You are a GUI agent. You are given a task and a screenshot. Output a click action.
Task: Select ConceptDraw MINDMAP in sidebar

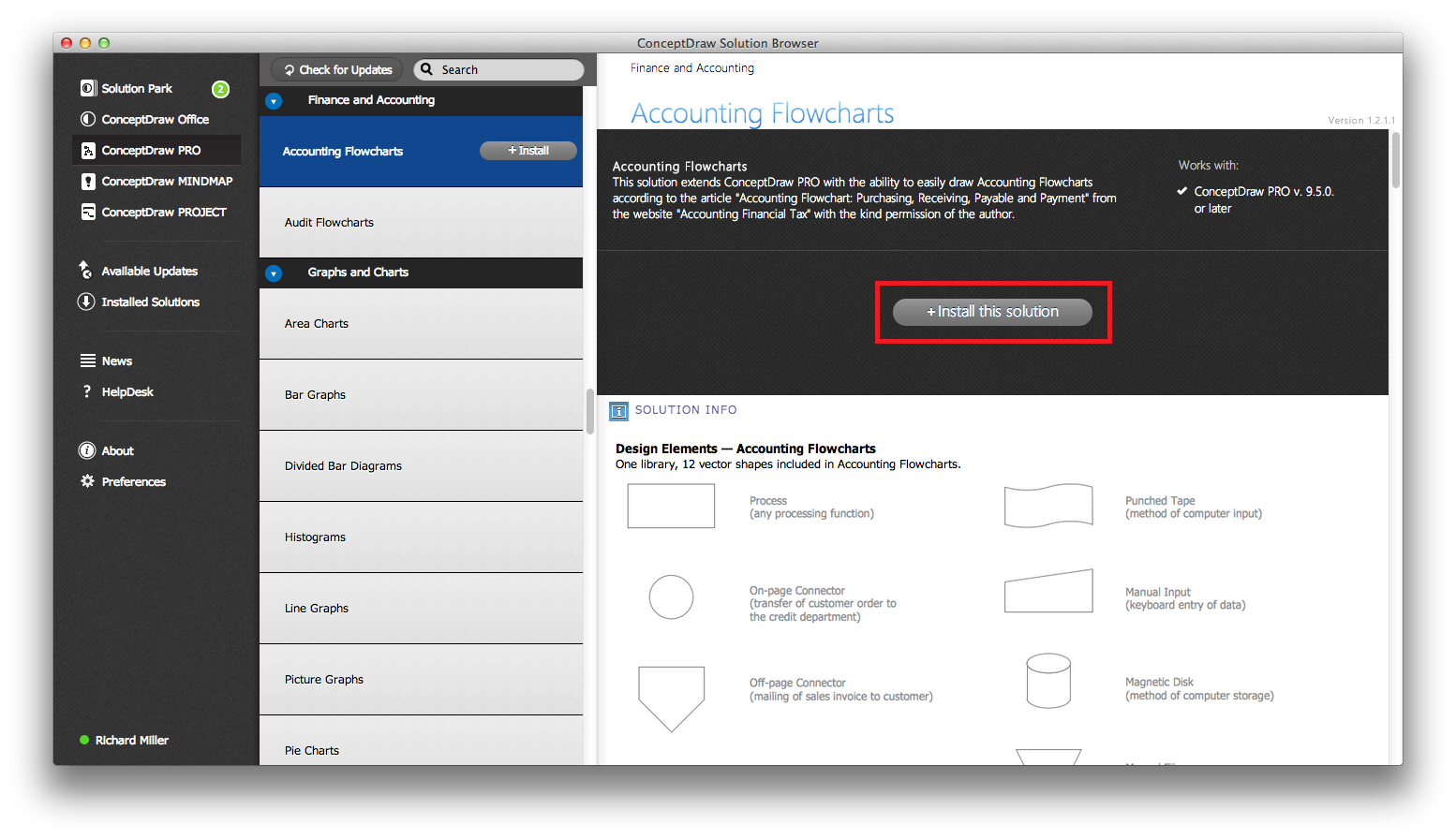click(167, 181)
